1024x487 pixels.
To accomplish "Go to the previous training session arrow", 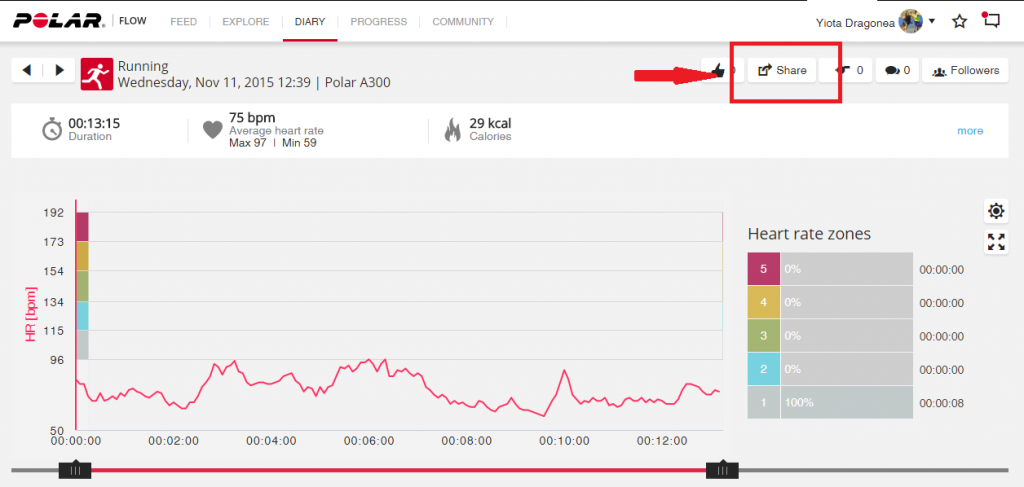I will [x=26, y=70].
